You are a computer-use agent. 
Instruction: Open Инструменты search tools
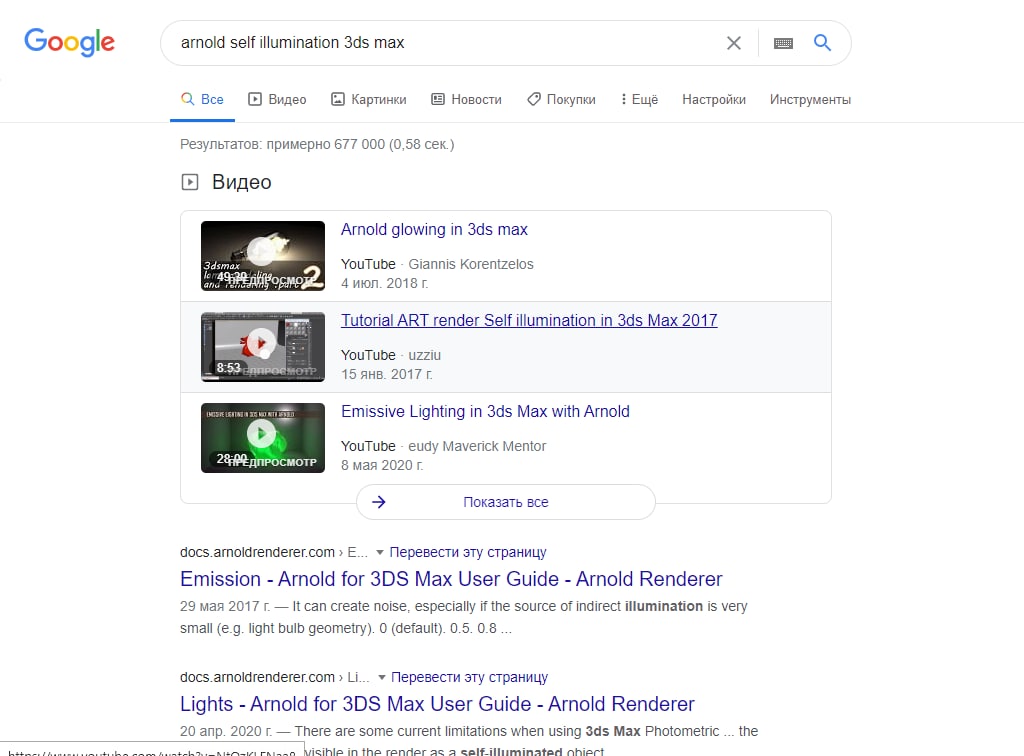(810, 99)
